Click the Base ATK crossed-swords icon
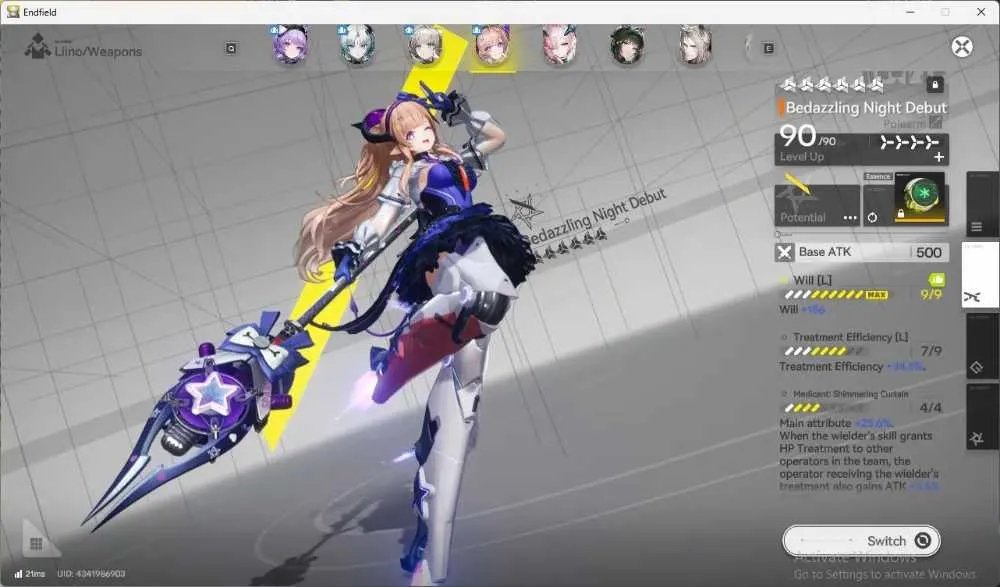 pyautogui.click(x=784, y=252)
